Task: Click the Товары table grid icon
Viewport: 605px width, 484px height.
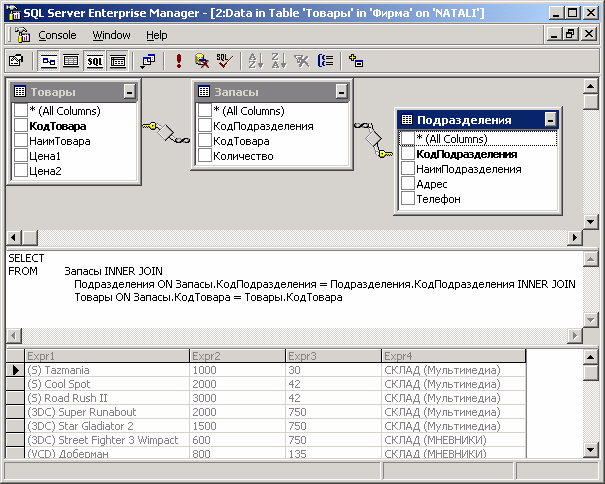Action: coord(20,91)
